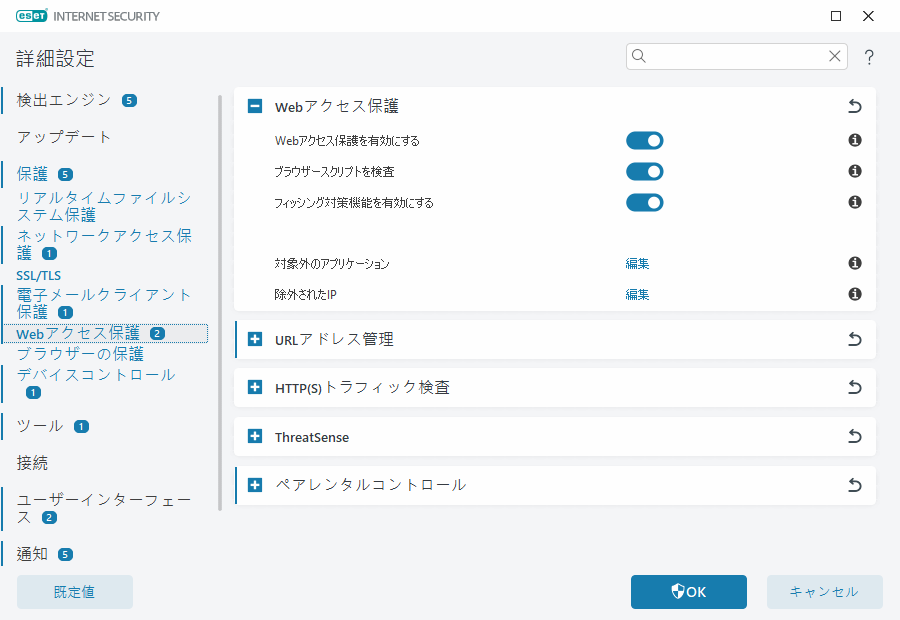Image resolution: width=900 pixels, height=620 pixels.
Task: Collapse the Webアクセス保護 section
Action: [x=254, y=105]
